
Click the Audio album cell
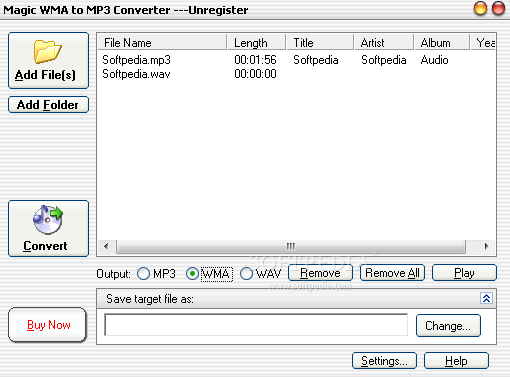434,60
